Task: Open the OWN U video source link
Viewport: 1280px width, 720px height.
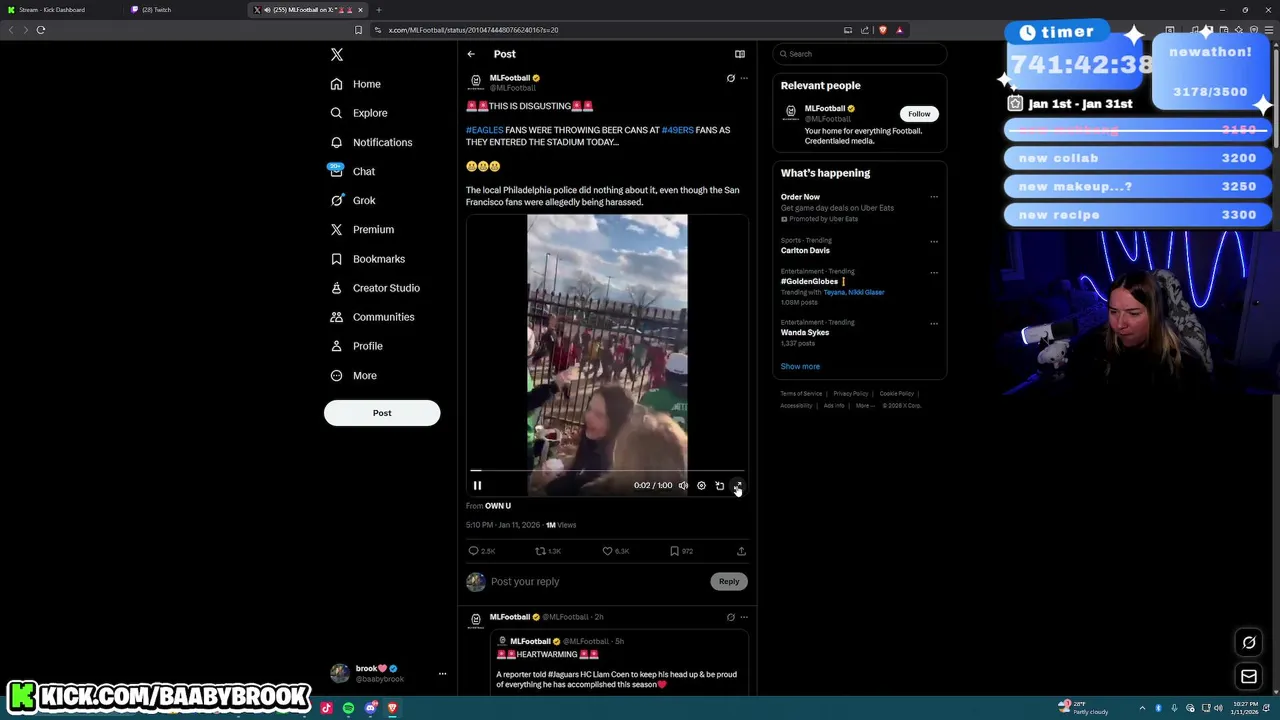Action: (x=498, y=506)
